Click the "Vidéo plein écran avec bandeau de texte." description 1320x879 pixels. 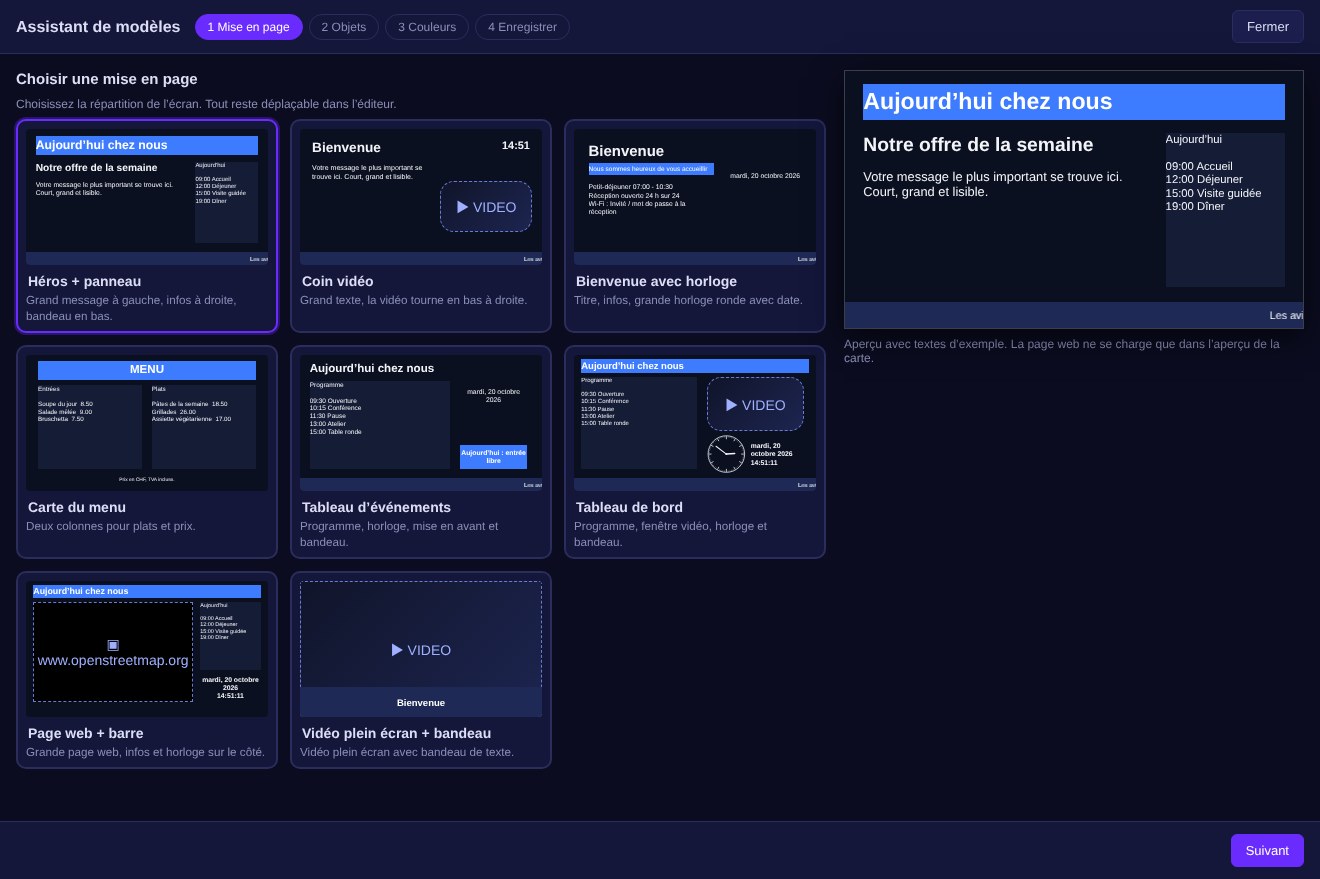(407, 752)
